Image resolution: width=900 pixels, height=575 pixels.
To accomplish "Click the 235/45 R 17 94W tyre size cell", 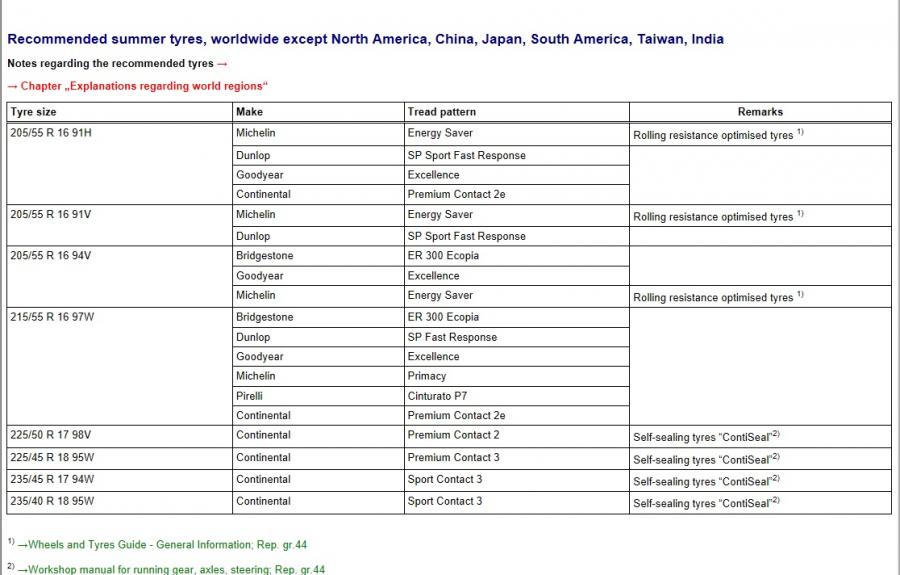I will click(52, 479).
